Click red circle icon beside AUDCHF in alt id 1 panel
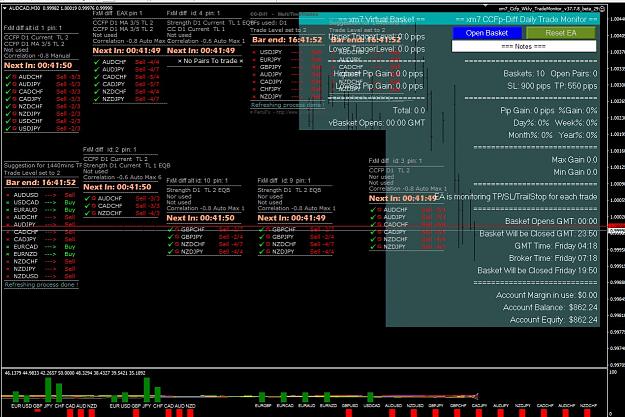The width and height of the screenshot is (625, 417). [x=14, y=77]
